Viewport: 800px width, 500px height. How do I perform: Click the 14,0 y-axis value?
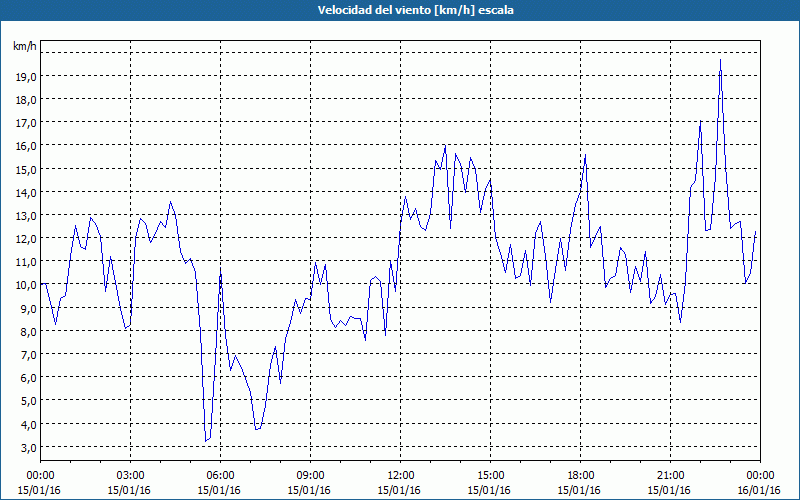pos(26,192)
